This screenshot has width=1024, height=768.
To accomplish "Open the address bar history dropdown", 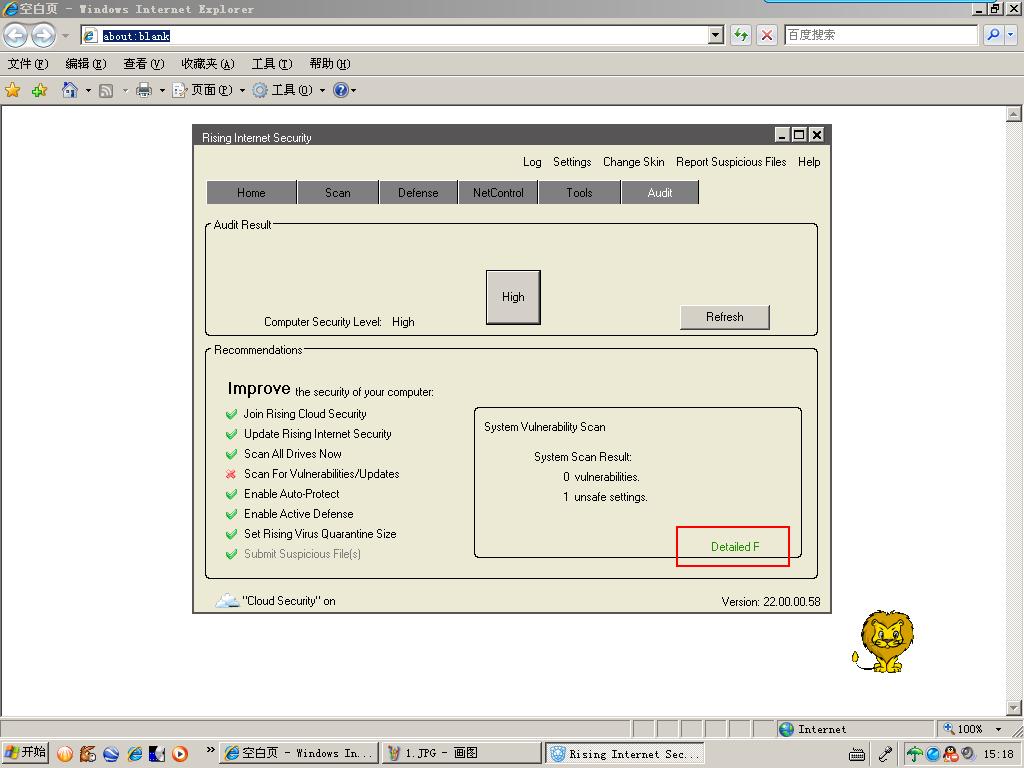I will tap(716, 35).
